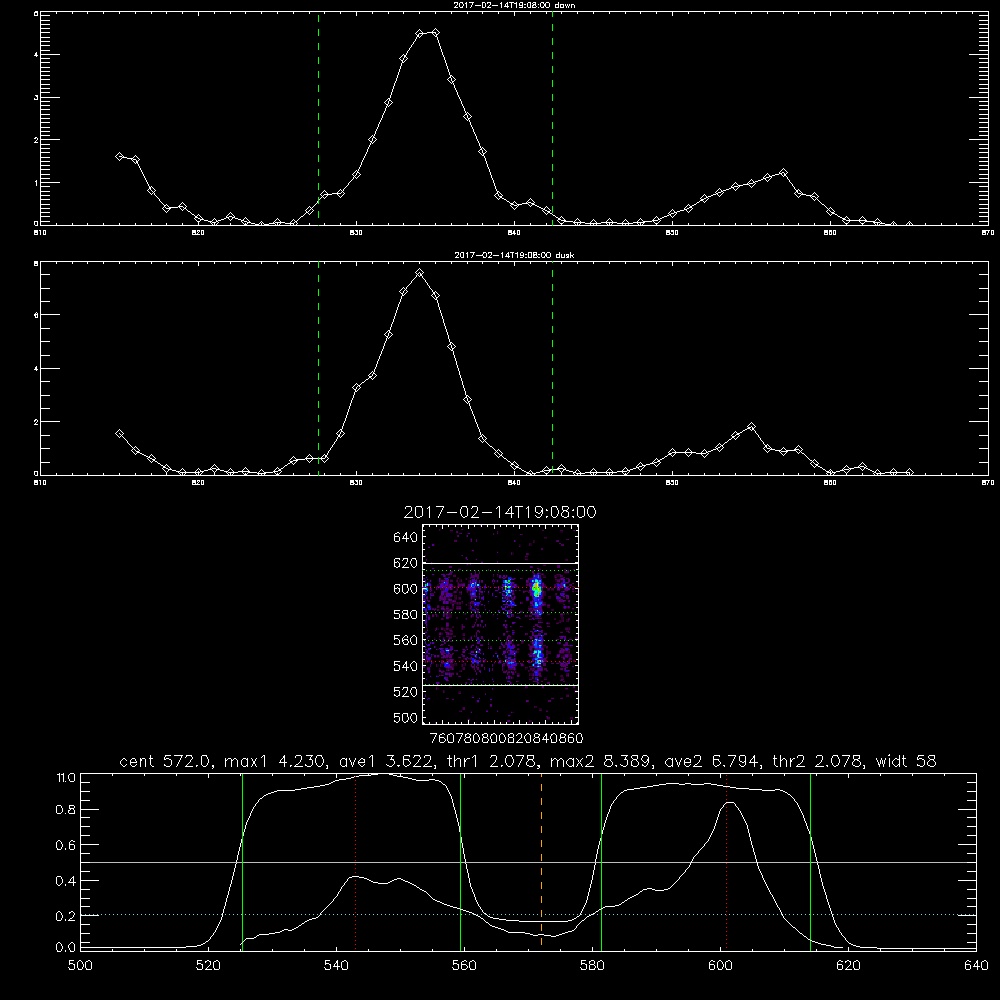Click the spectrogram x-axis label '760780800820840860'

pos(506,739)
